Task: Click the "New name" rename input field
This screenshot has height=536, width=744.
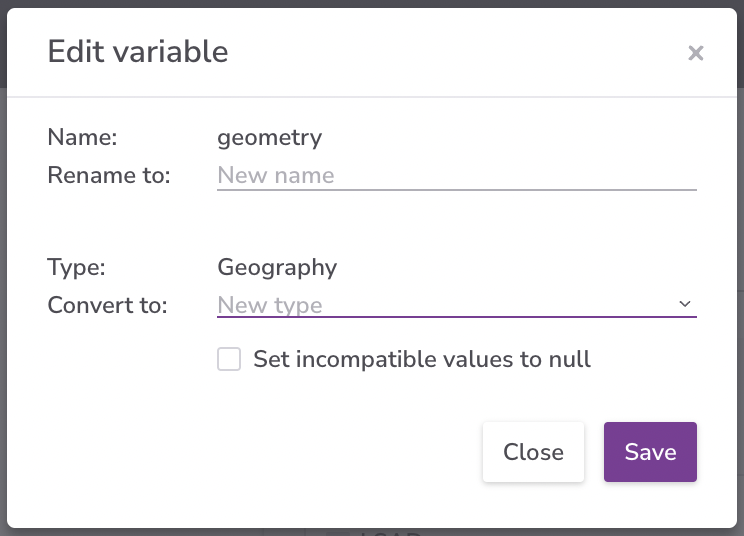Action: (x=456, y=175)
